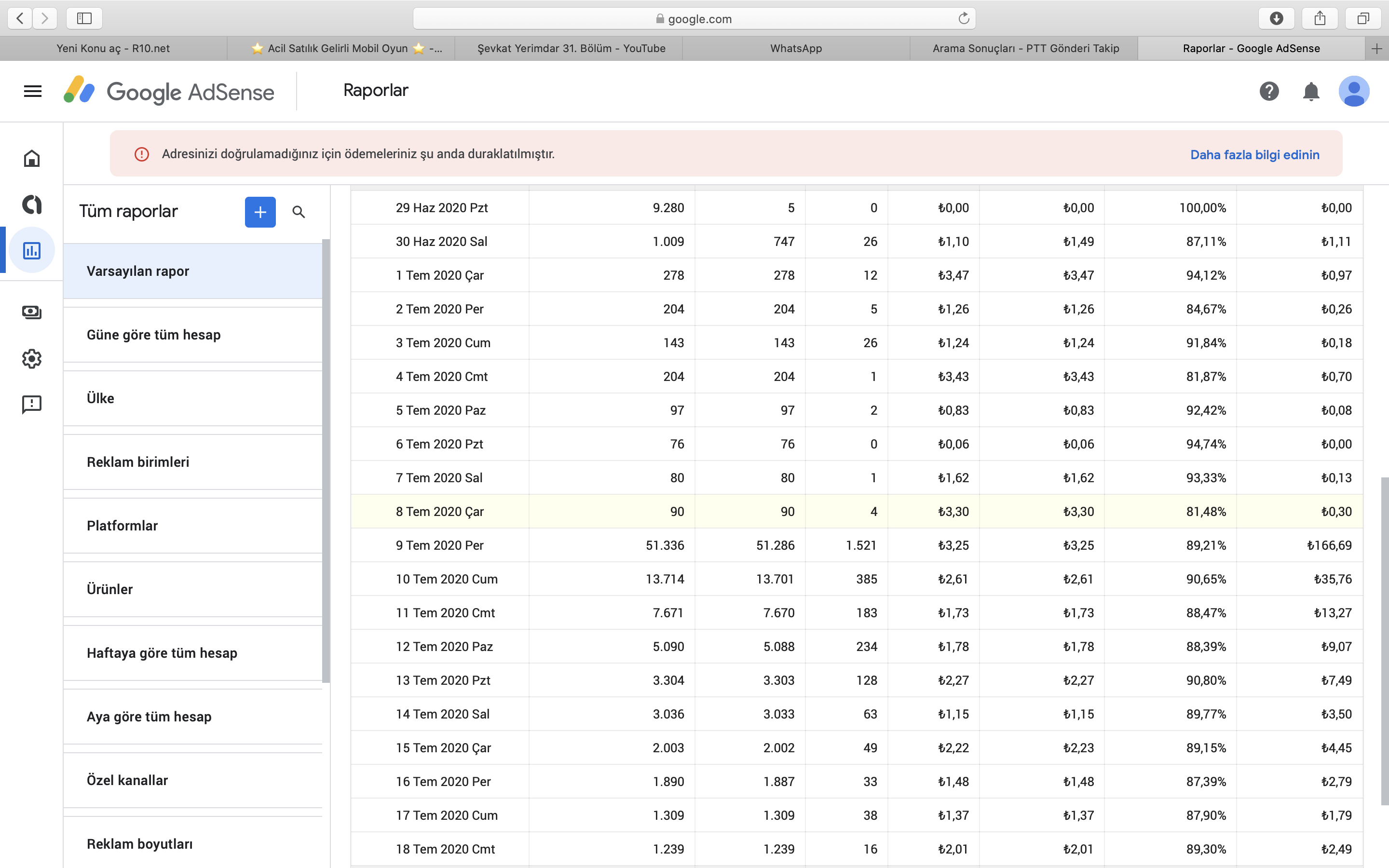This screenshot has width=1389, height=868.
Task: Go forward in Safari
Action: (45, 18)
